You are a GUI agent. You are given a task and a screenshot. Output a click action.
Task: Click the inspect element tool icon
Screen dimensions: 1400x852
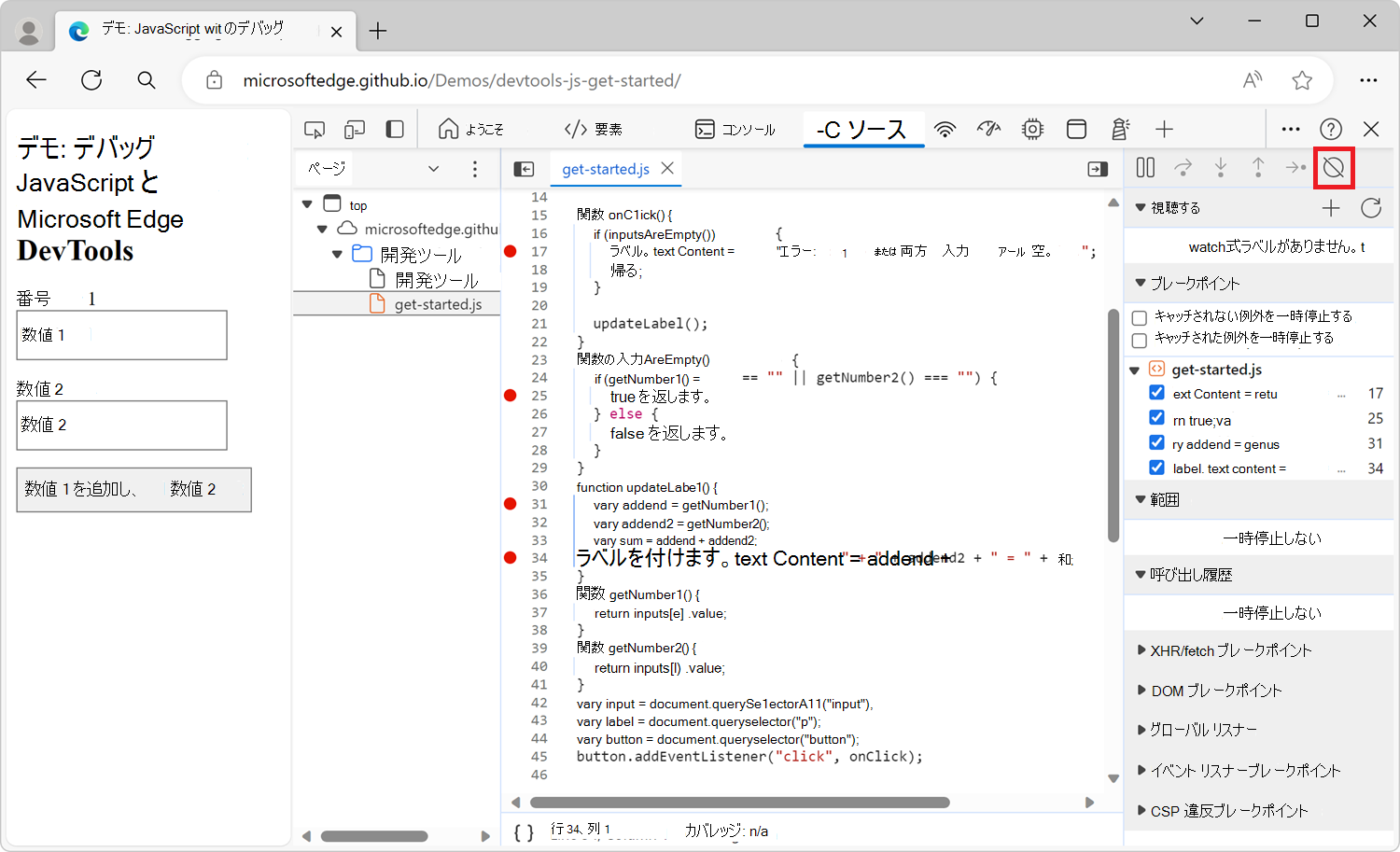point(315,129)
